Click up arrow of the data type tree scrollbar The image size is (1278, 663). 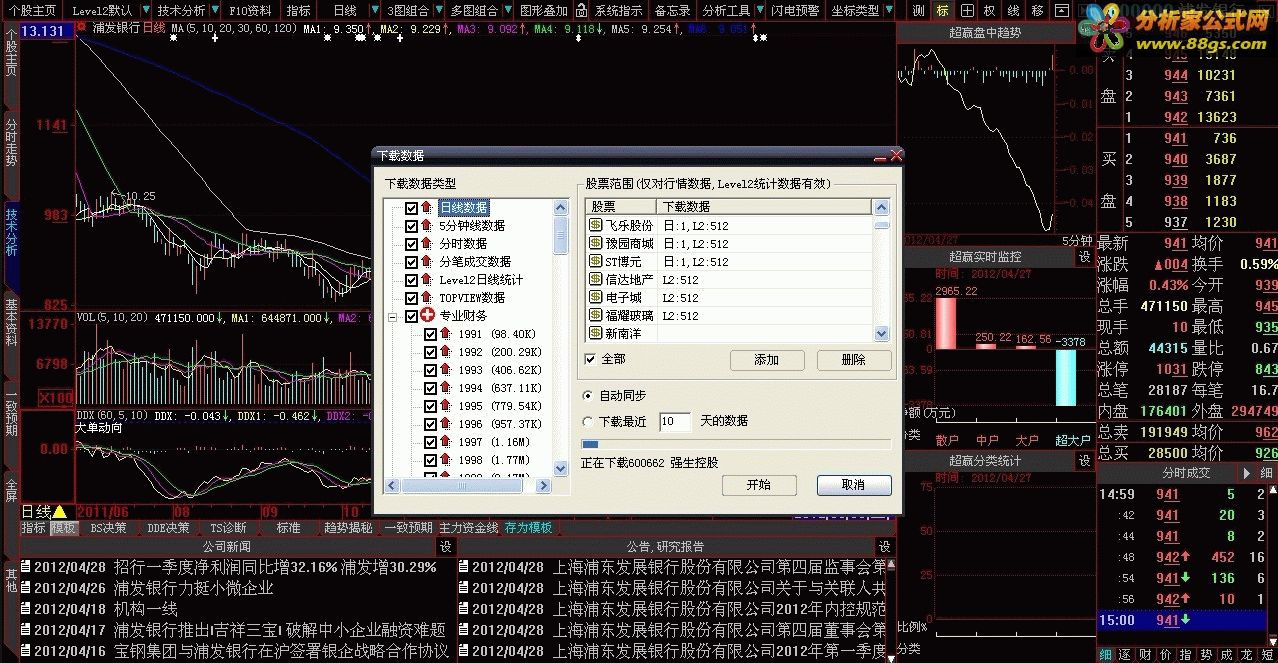click(x=560, y=206)
